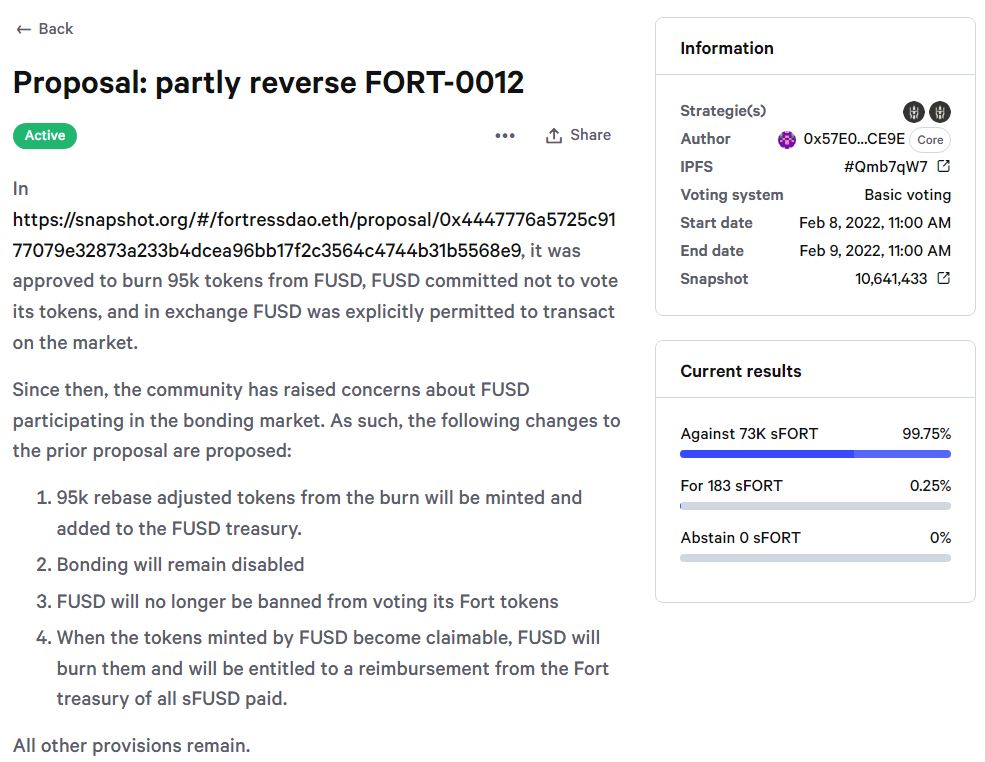Click the 'Basic voting' value
This screenshot has height=762, width=985.
pos(907,195)
